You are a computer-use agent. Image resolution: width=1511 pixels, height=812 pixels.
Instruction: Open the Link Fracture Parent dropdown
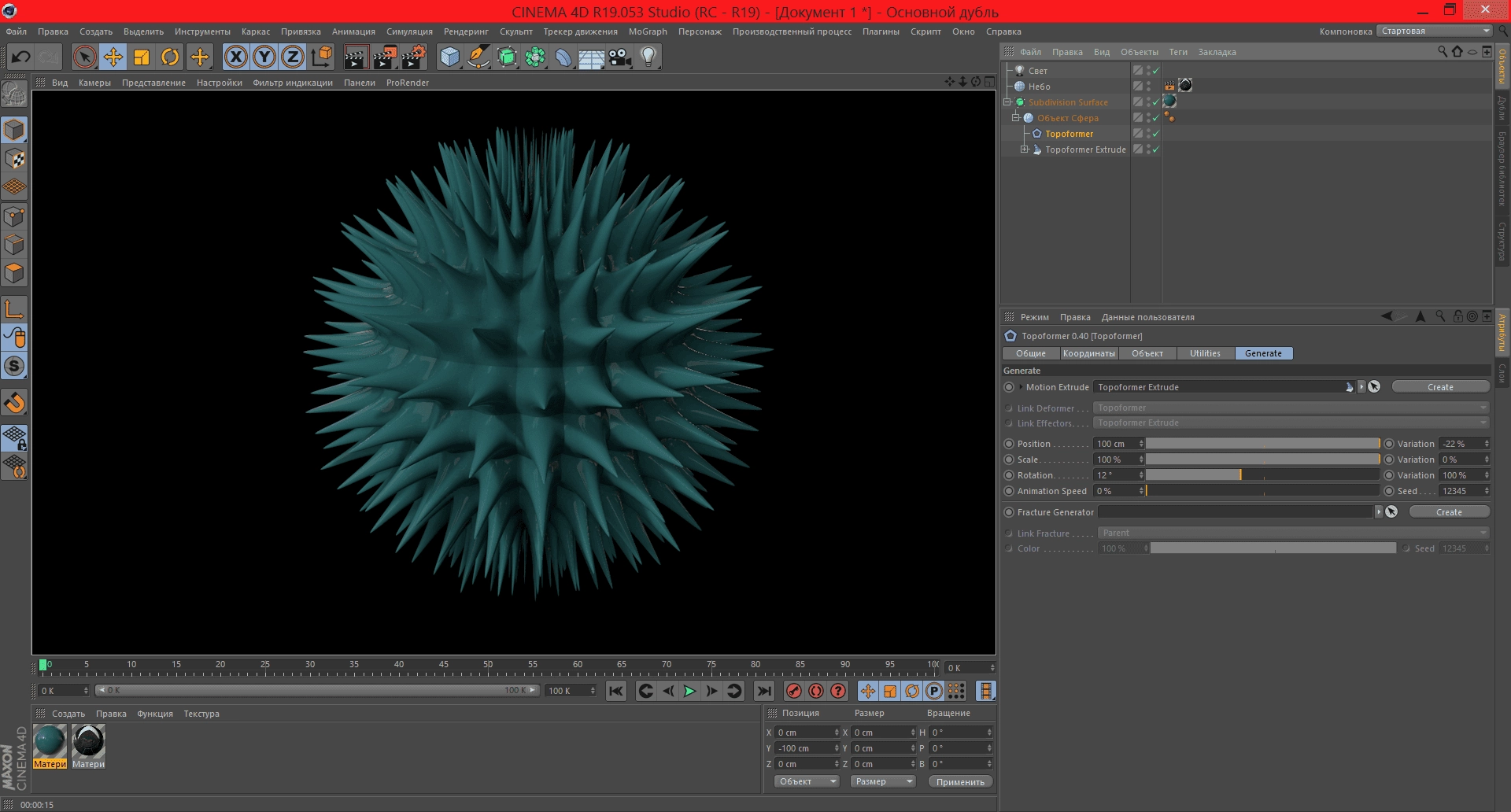click(1293, 533)
